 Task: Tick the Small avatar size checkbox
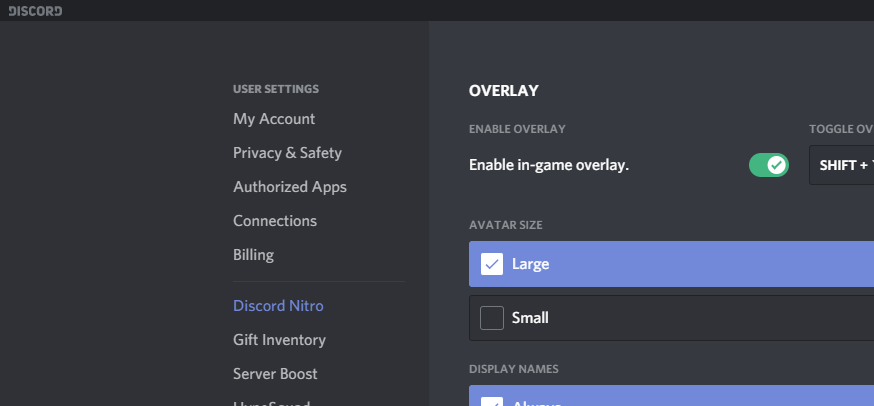tap(492, 318)
